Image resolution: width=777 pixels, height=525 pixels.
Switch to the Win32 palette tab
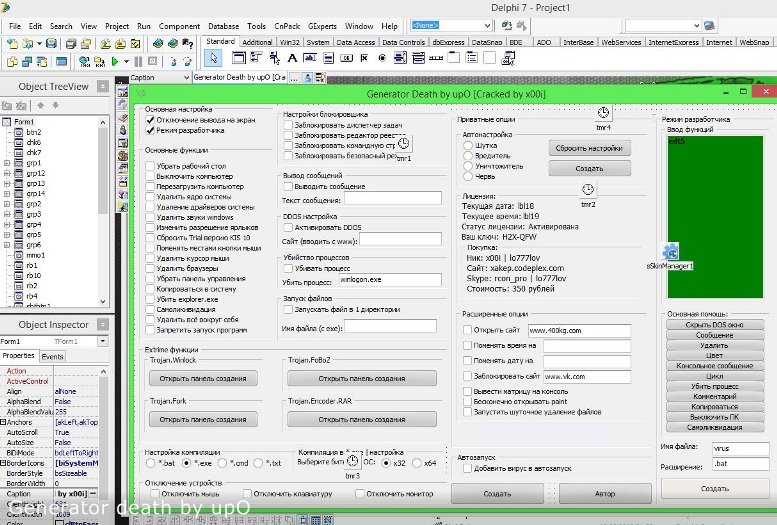click(x=289, y=43)
